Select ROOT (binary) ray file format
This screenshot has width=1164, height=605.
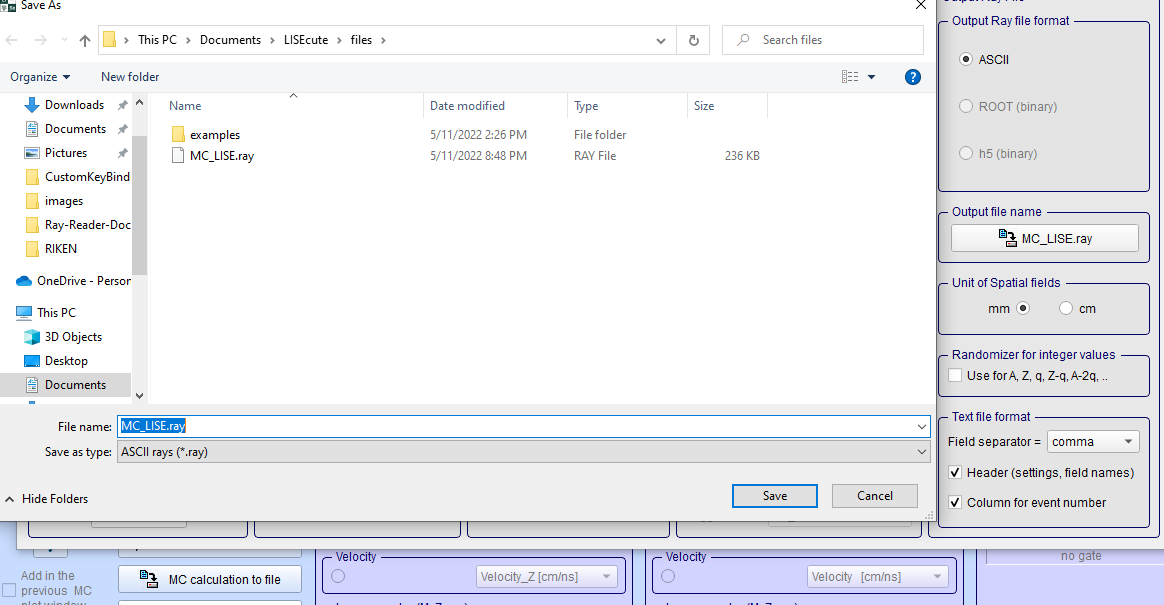point(966,107)
